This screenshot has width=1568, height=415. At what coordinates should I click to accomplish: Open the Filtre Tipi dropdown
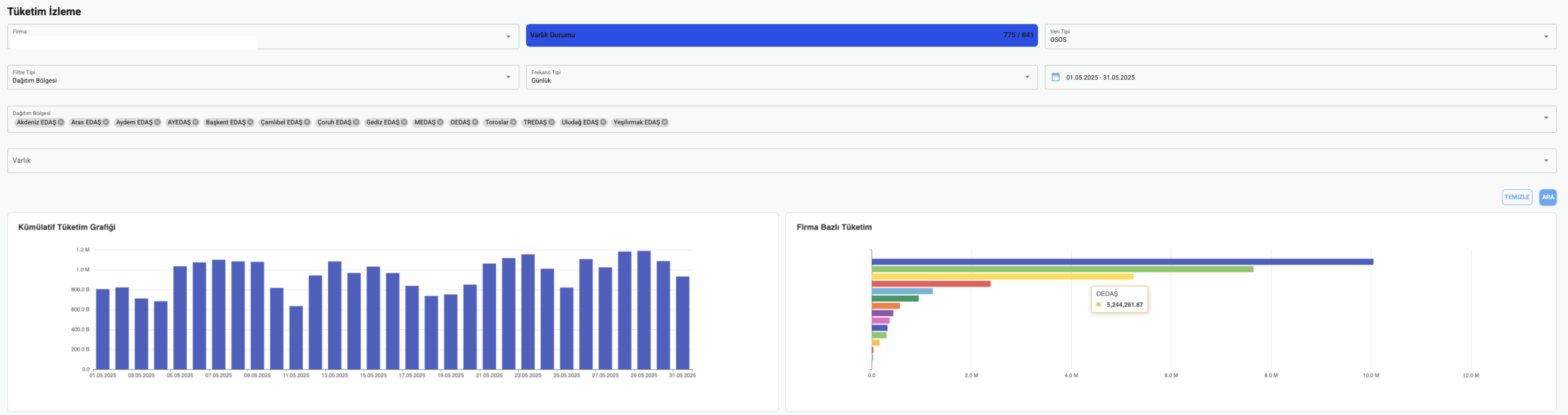tap(508, 77)
